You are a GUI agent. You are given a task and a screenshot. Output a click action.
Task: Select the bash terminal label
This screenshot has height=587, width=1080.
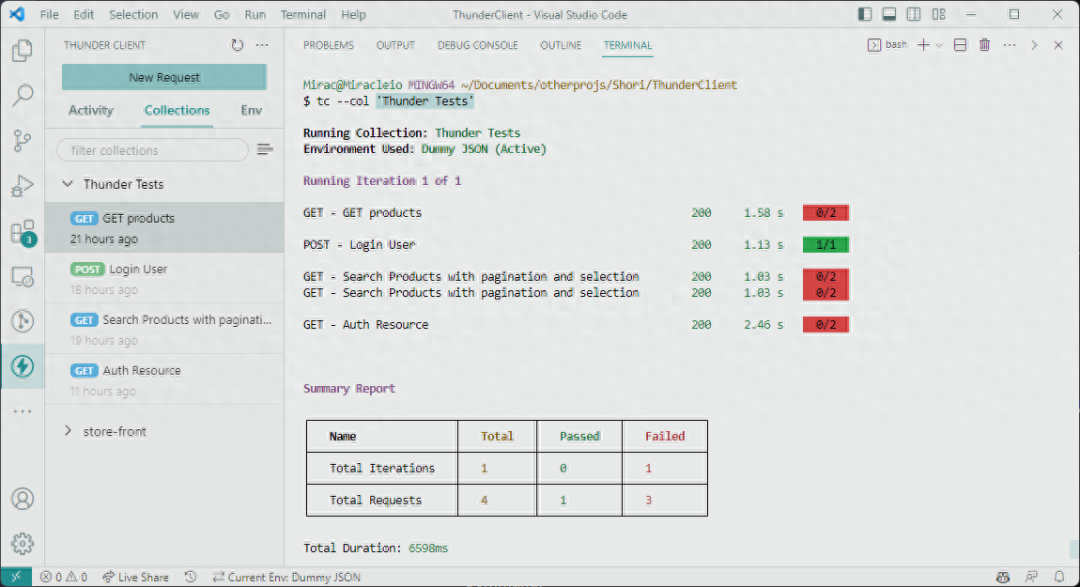pyautogui.click(x=895, y=45)
